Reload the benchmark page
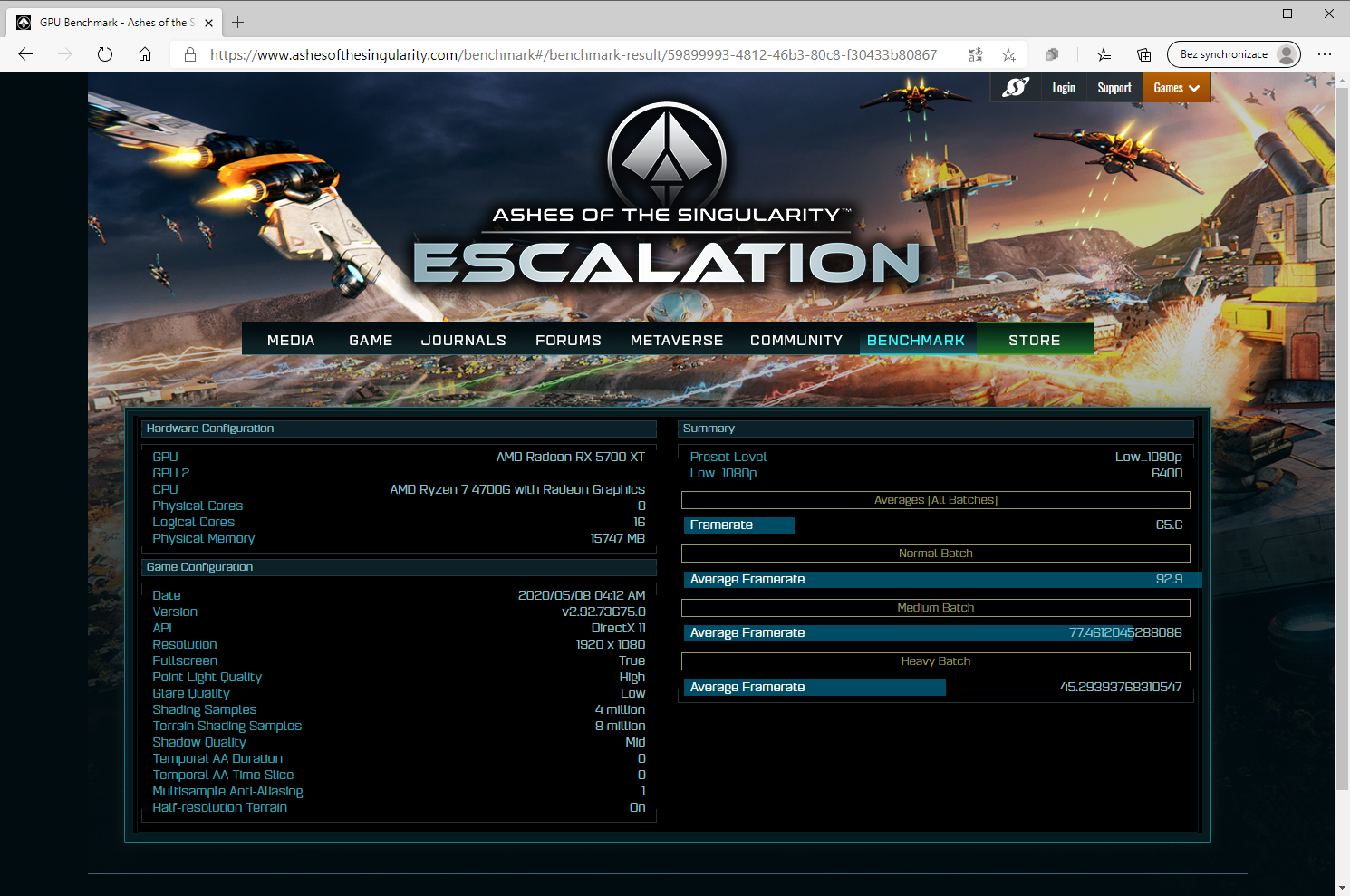1350x896 pixels. pos(105,54)
